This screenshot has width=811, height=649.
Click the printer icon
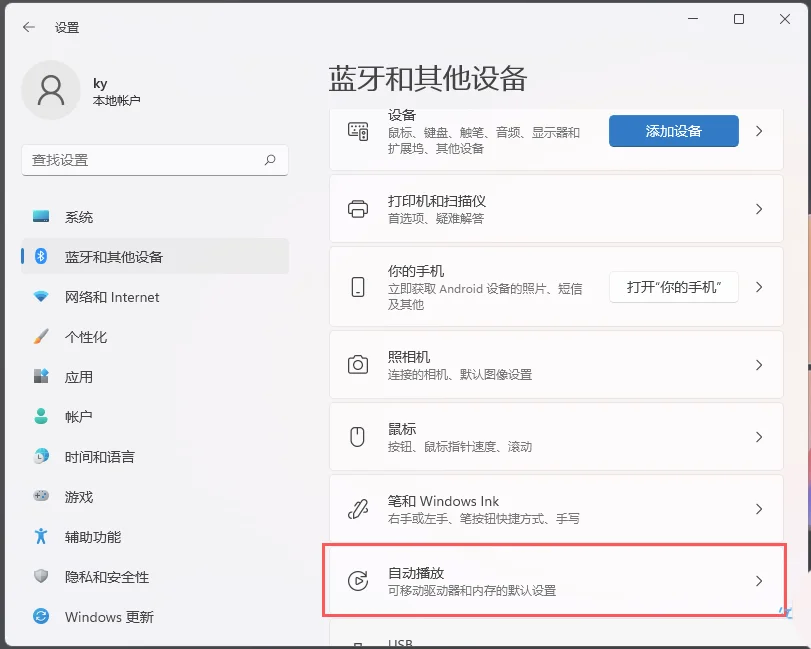click(358, 209)
